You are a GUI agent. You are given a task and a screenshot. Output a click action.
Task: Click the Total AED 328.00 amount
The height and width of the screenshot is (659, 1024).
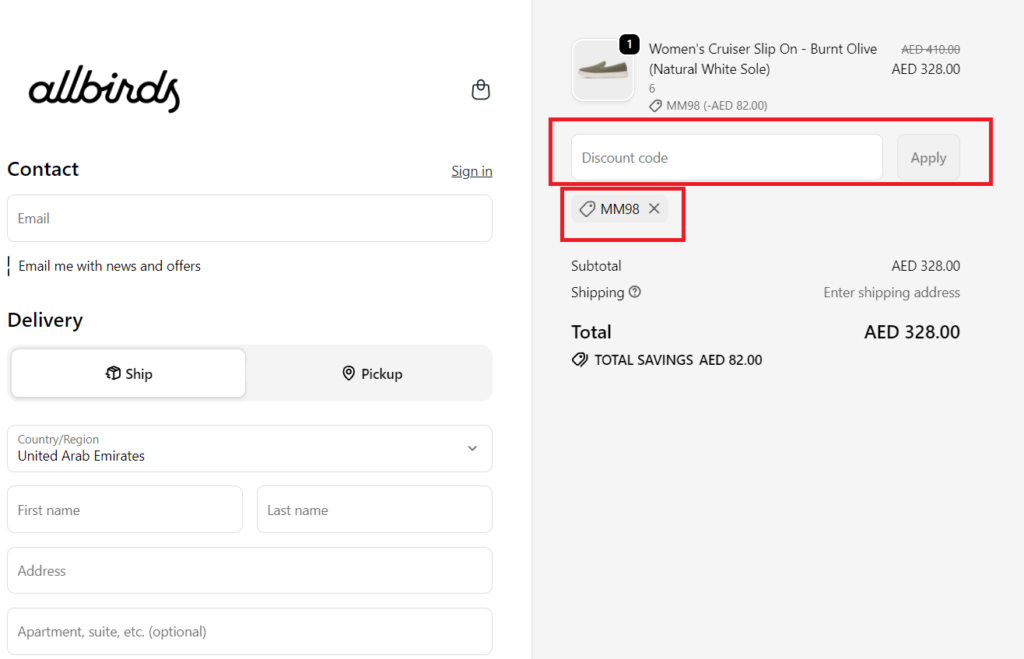point(912,332)
